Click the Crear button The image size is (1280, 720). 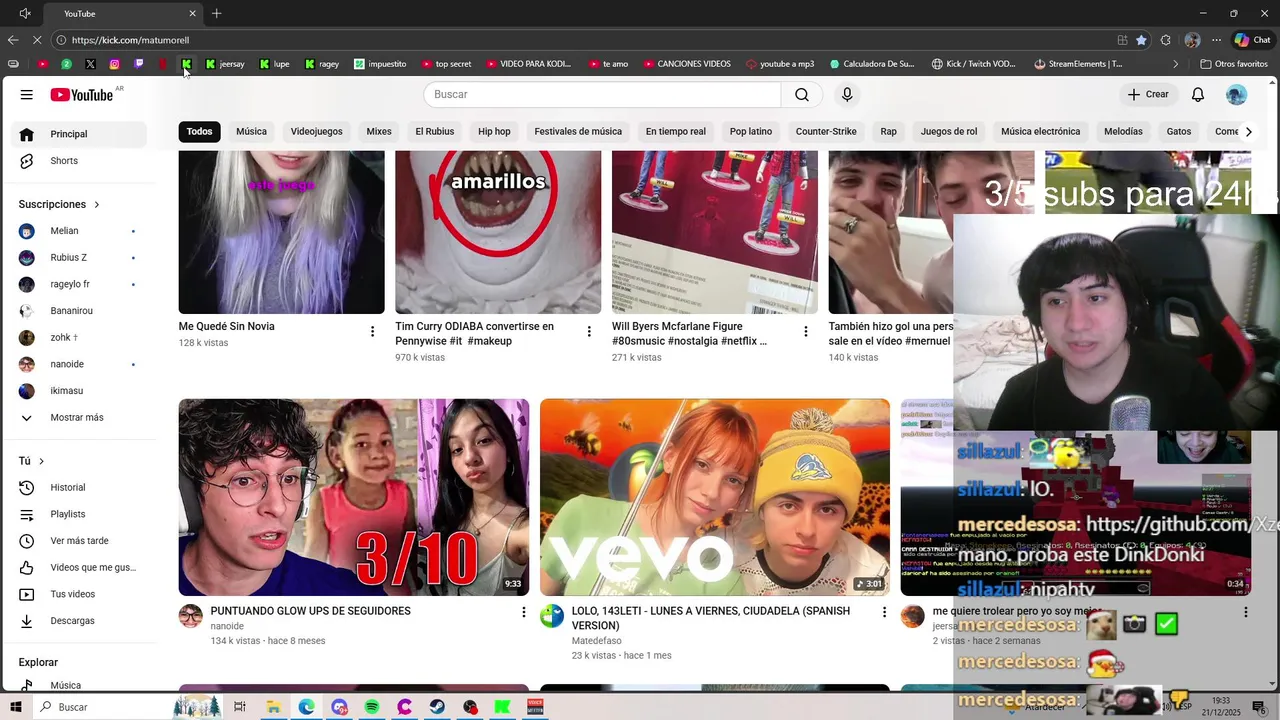pyautogui.click(x=1148, y=94)
